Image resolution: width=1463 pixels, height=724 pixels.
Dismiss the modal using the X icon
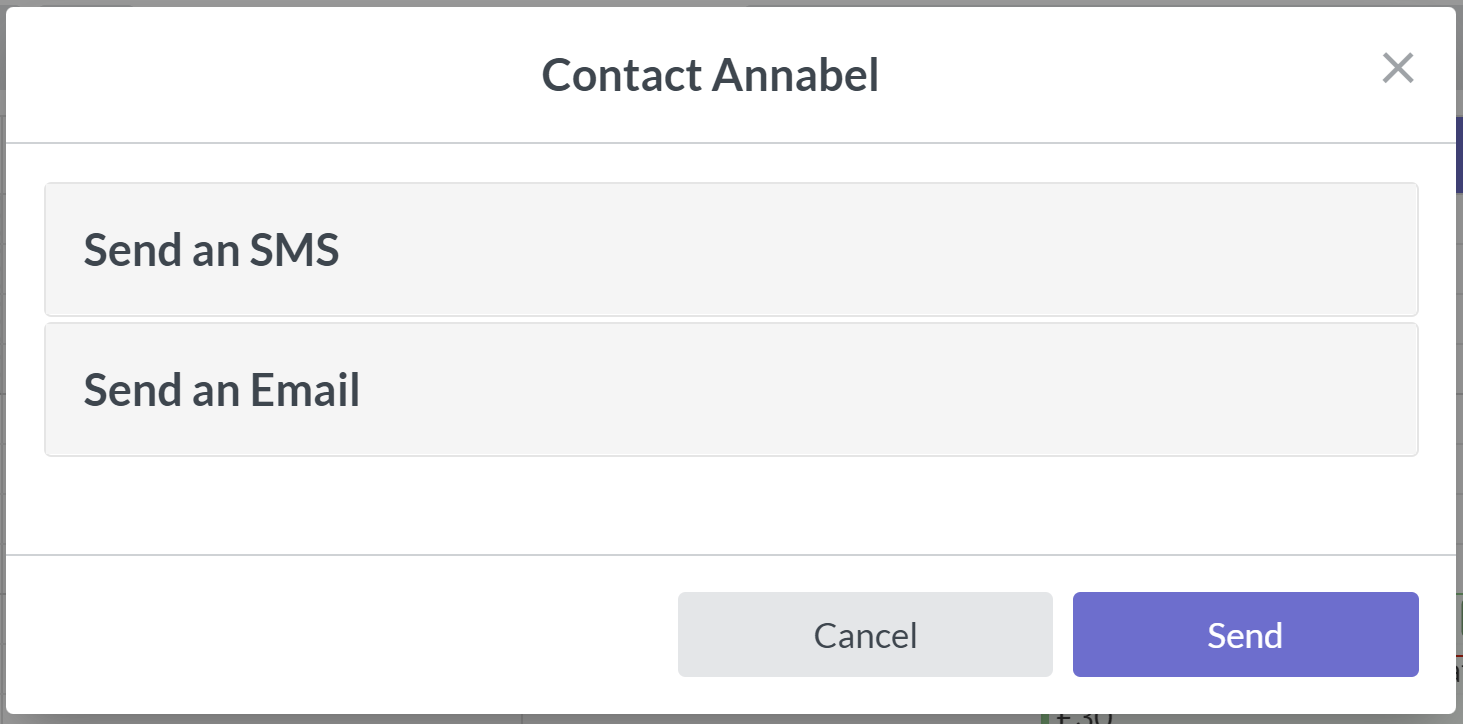pyautogui.click(x=1397, y=68)
